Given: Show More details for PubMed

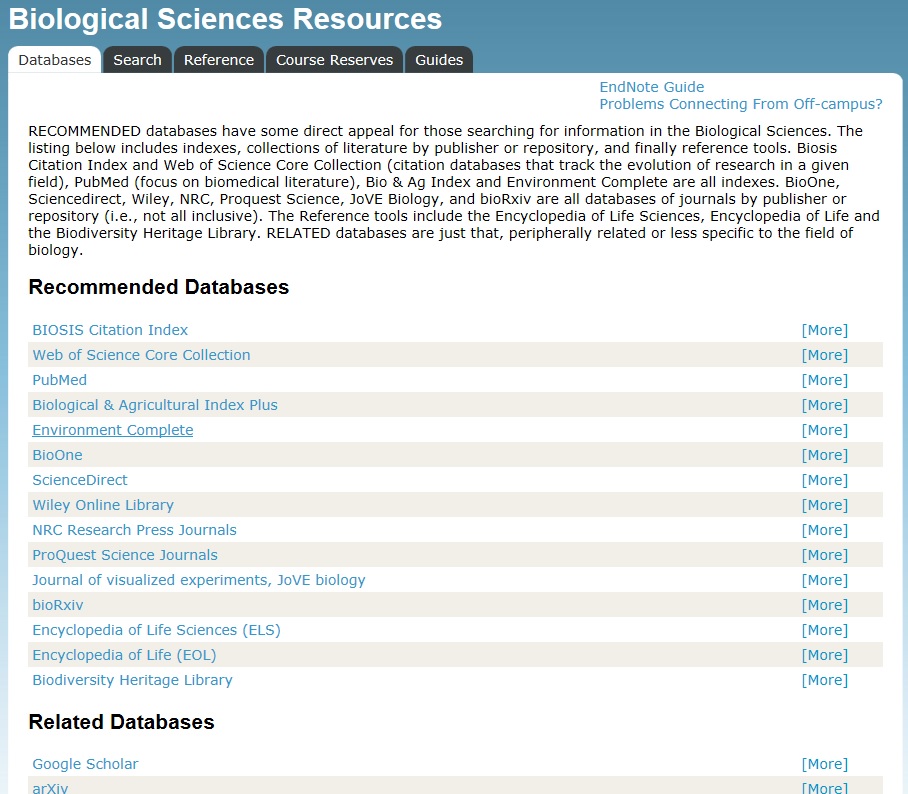Looking at the screenshot, I should click(825, 380).
